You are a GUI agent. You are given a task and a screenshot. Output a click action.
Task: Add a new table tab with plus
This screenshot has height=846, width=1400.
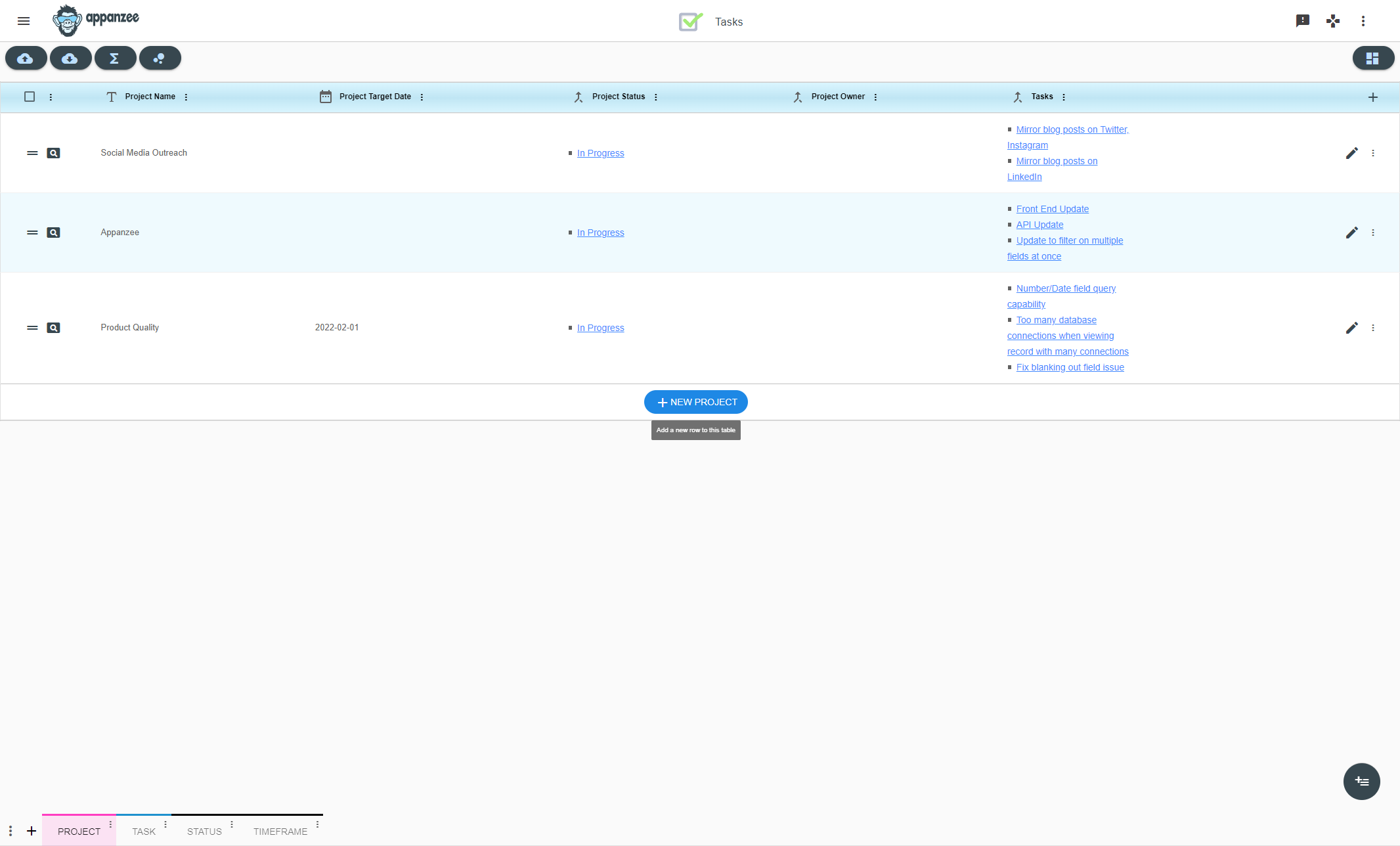pos(32,831)
